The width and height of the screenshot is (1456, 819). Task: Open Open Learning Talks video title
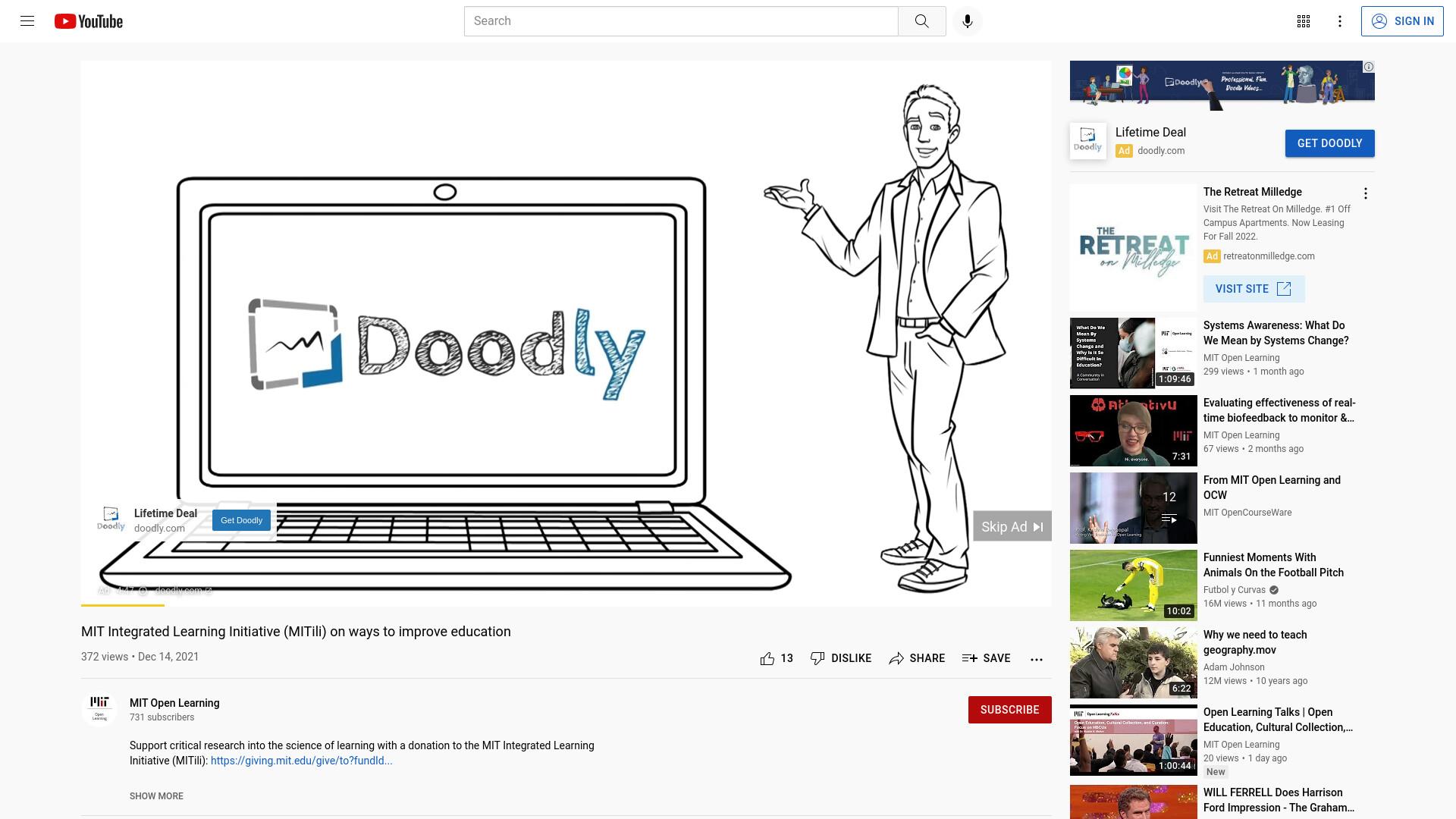click(x=1278, y=720)
